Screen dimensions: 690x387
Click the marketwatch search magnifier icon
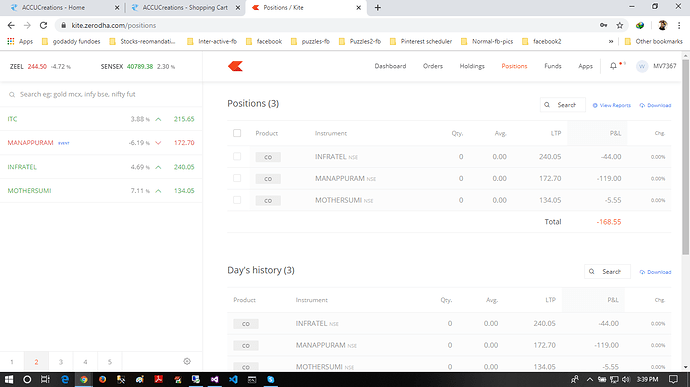pyautogui.click(x=12, y=94)
